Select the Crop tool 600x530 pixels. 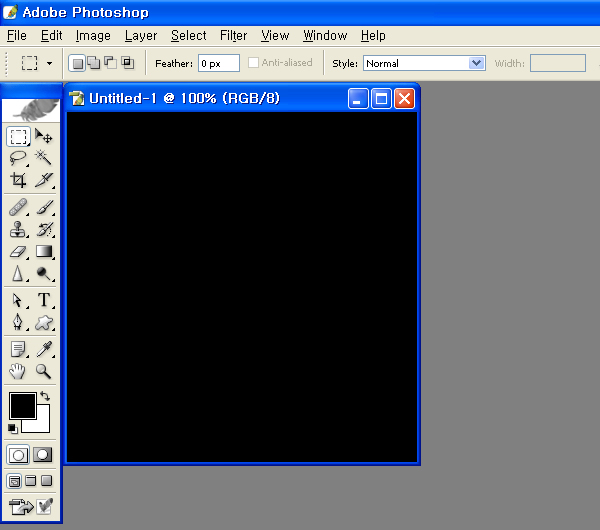(x=18, y=180)
